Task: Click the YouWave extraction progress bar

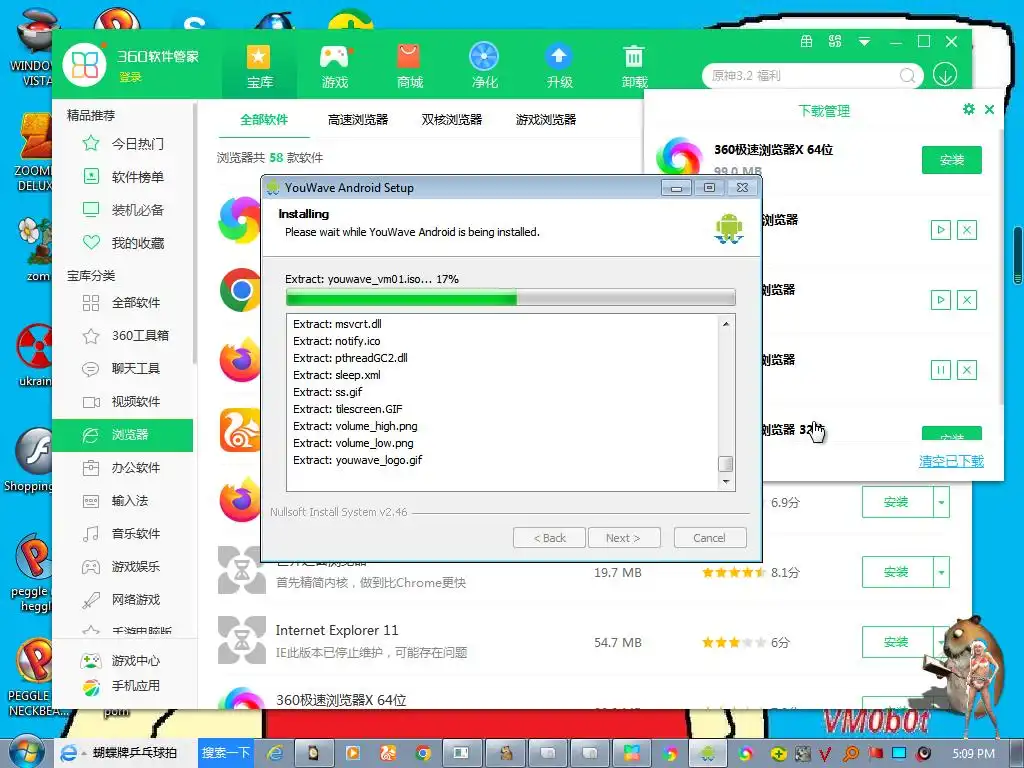Action: [511, 298]
